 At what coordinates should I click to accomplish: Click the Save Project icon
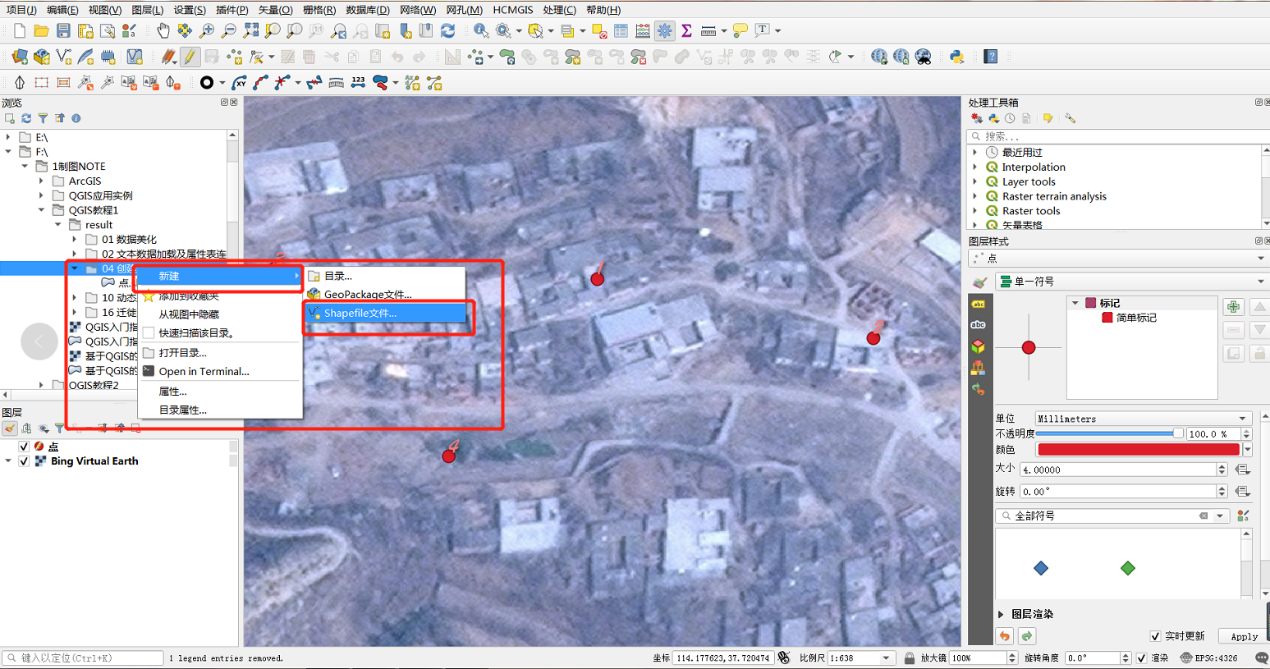click(x=64, y=31)
